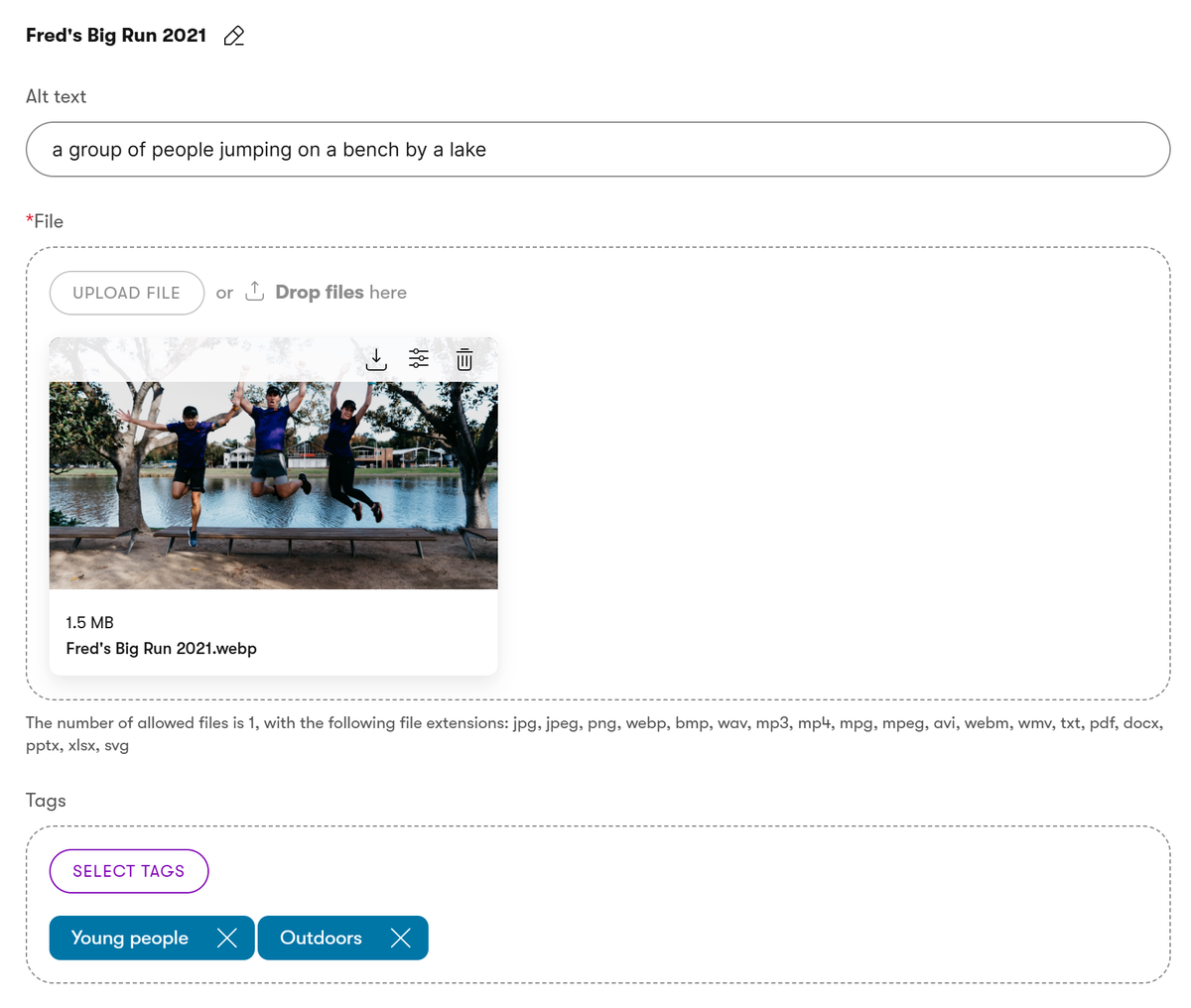Click the upload arrow beside Drop files
1191x1008 pixels.
click(x=254, y=292)
